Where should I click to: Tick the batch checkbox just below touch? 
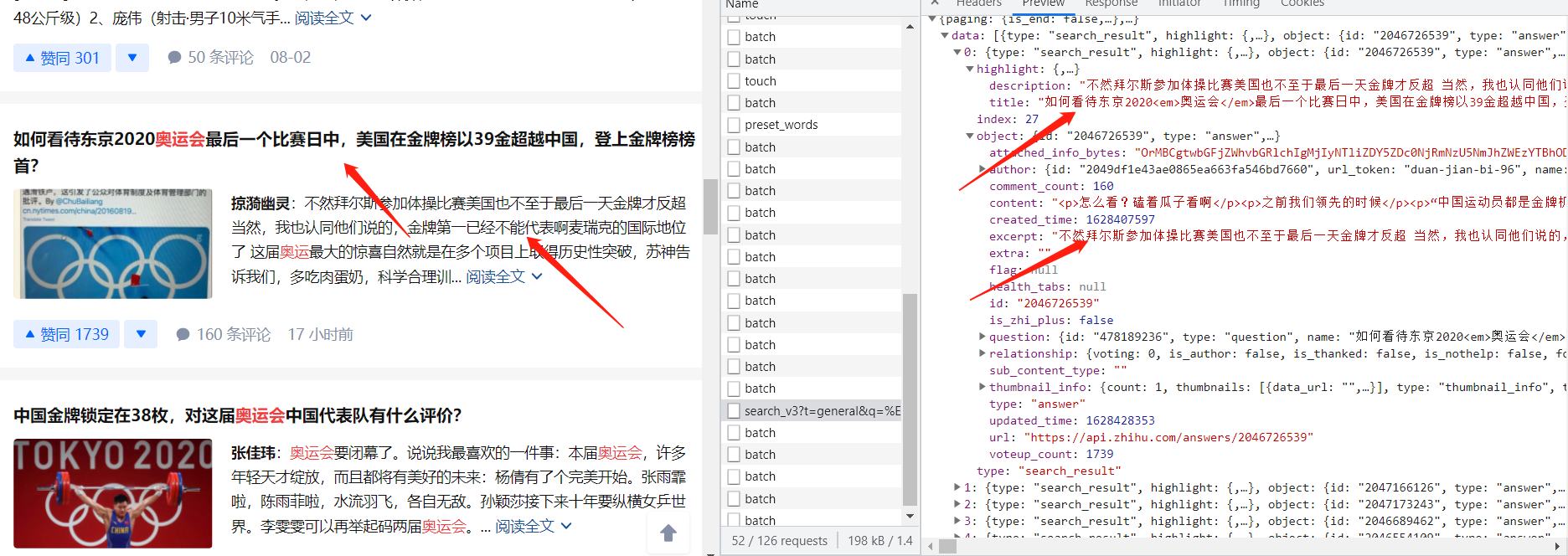pos(734,103)
